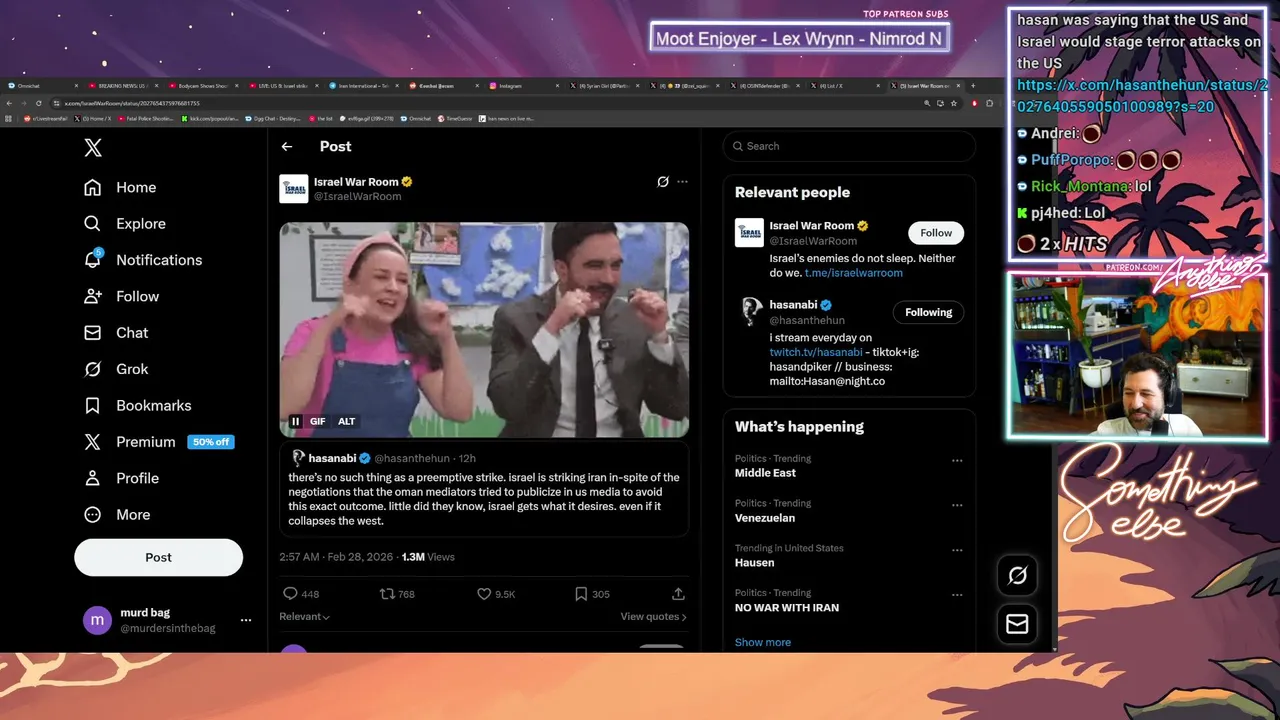Open Profile in the sidebar
Screen dimensions: 1280x720
(121, 478)
